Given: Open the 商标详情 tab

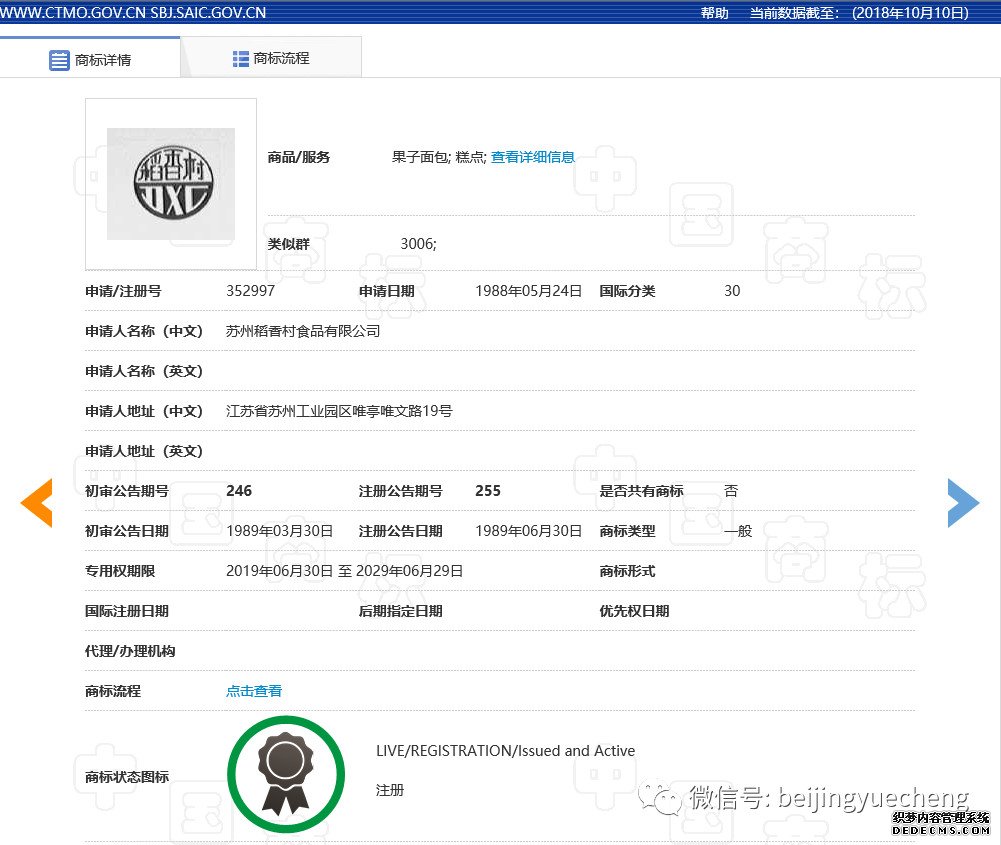Looking at the screenshot, I should tap(90, 58).
